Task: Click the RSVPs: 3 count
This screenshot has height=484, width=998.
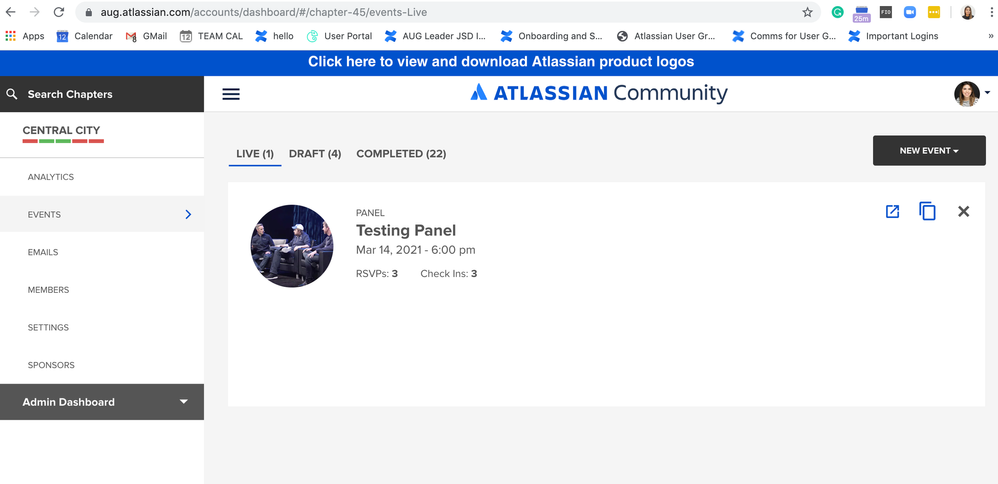Action: click(377, 274)
